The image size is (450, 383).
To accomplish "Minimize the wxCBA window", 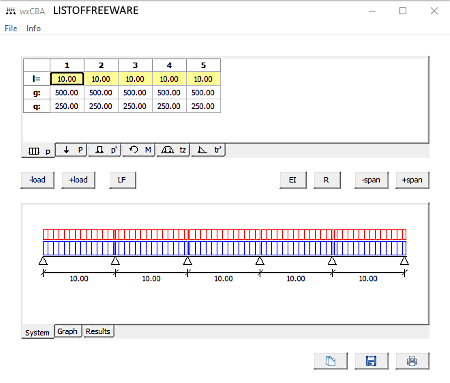I will point(372,11).
